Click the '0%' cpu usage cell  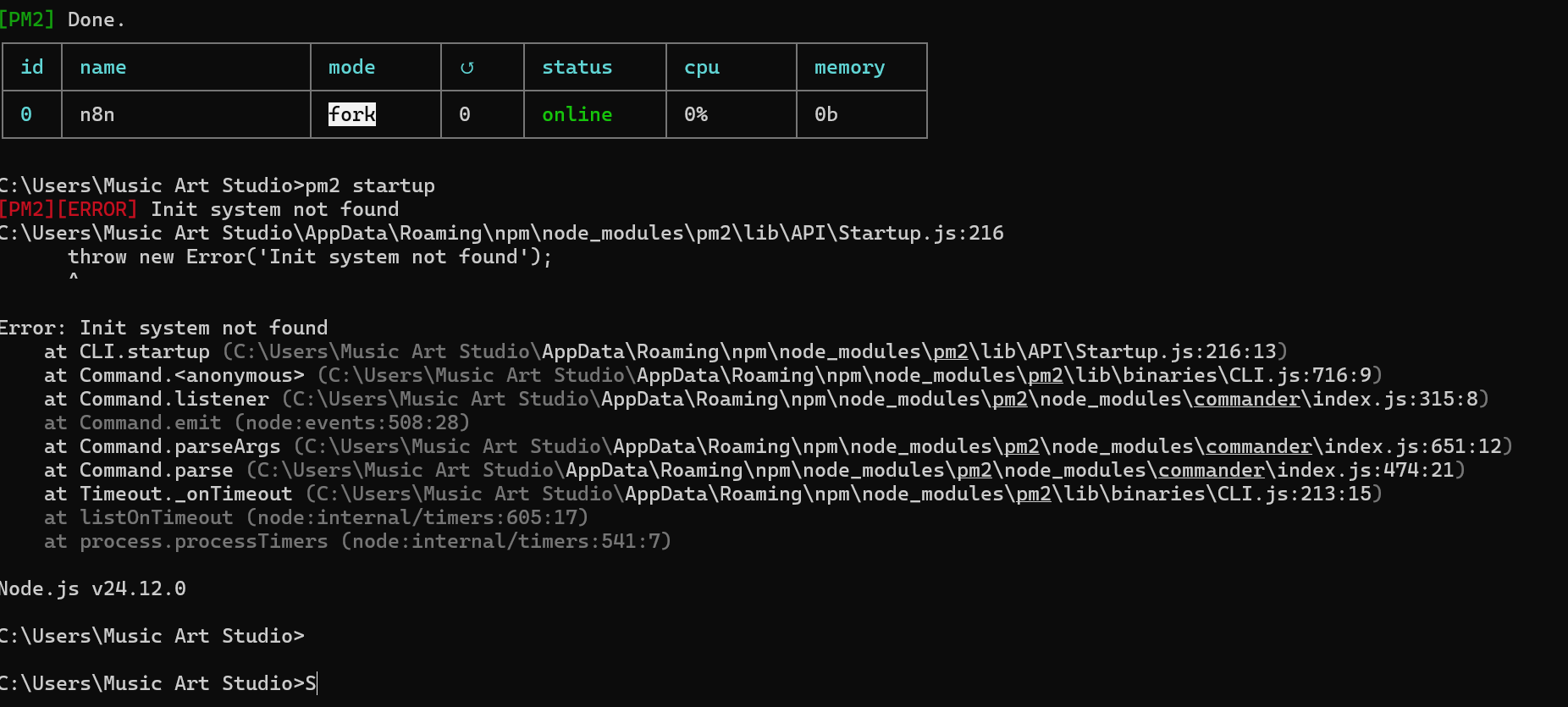coord(696,114)
